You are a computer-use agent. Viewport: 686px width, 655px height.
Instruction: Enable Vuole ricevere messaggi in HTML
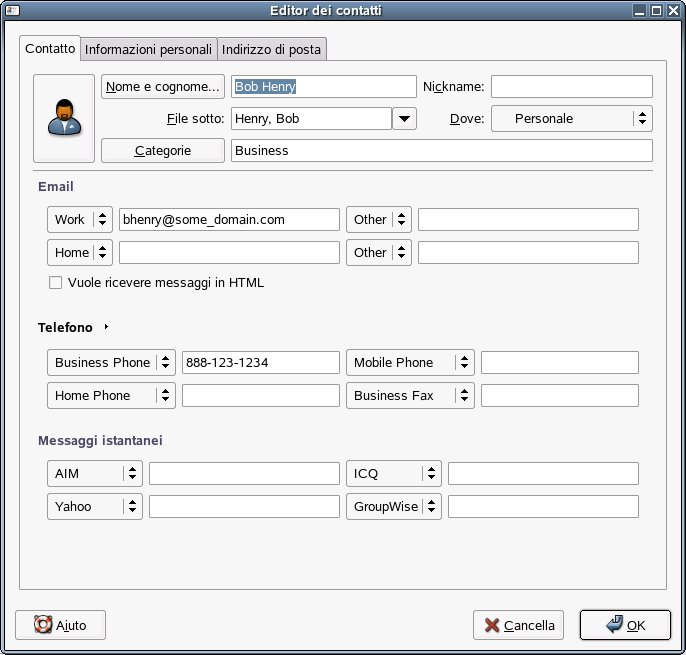point(56,283)
